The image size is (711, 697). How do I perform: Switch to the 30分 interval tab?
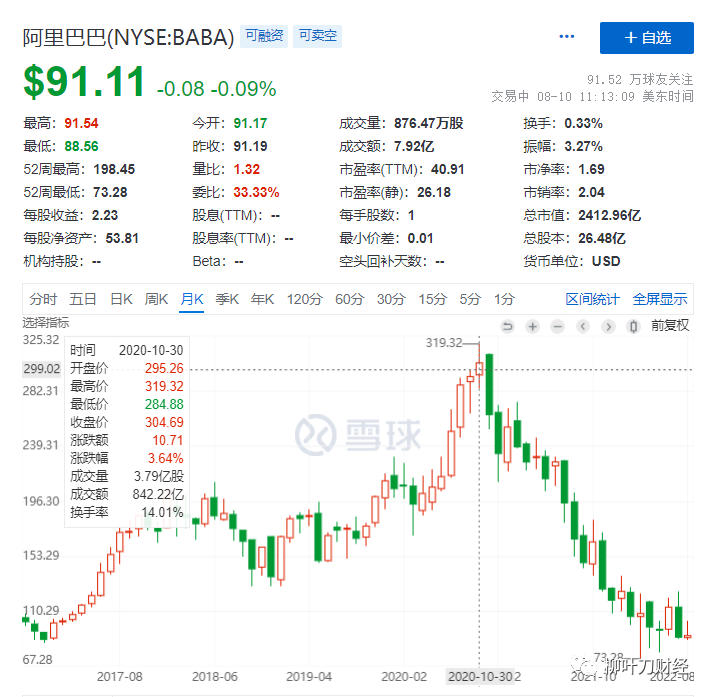[391, 299]
